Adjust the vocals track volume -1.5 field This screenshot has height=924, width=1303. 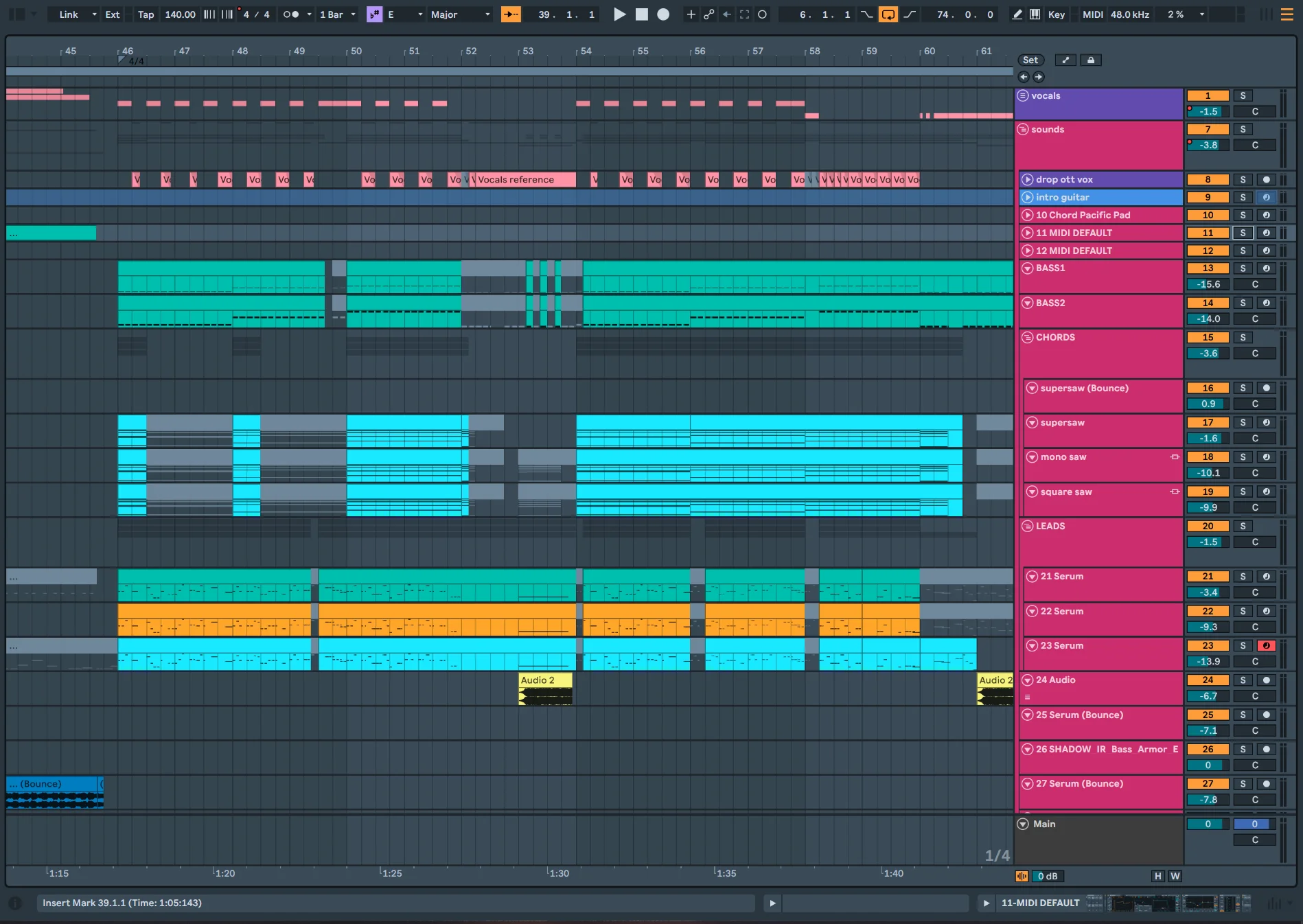click(x=1208, y=112)
